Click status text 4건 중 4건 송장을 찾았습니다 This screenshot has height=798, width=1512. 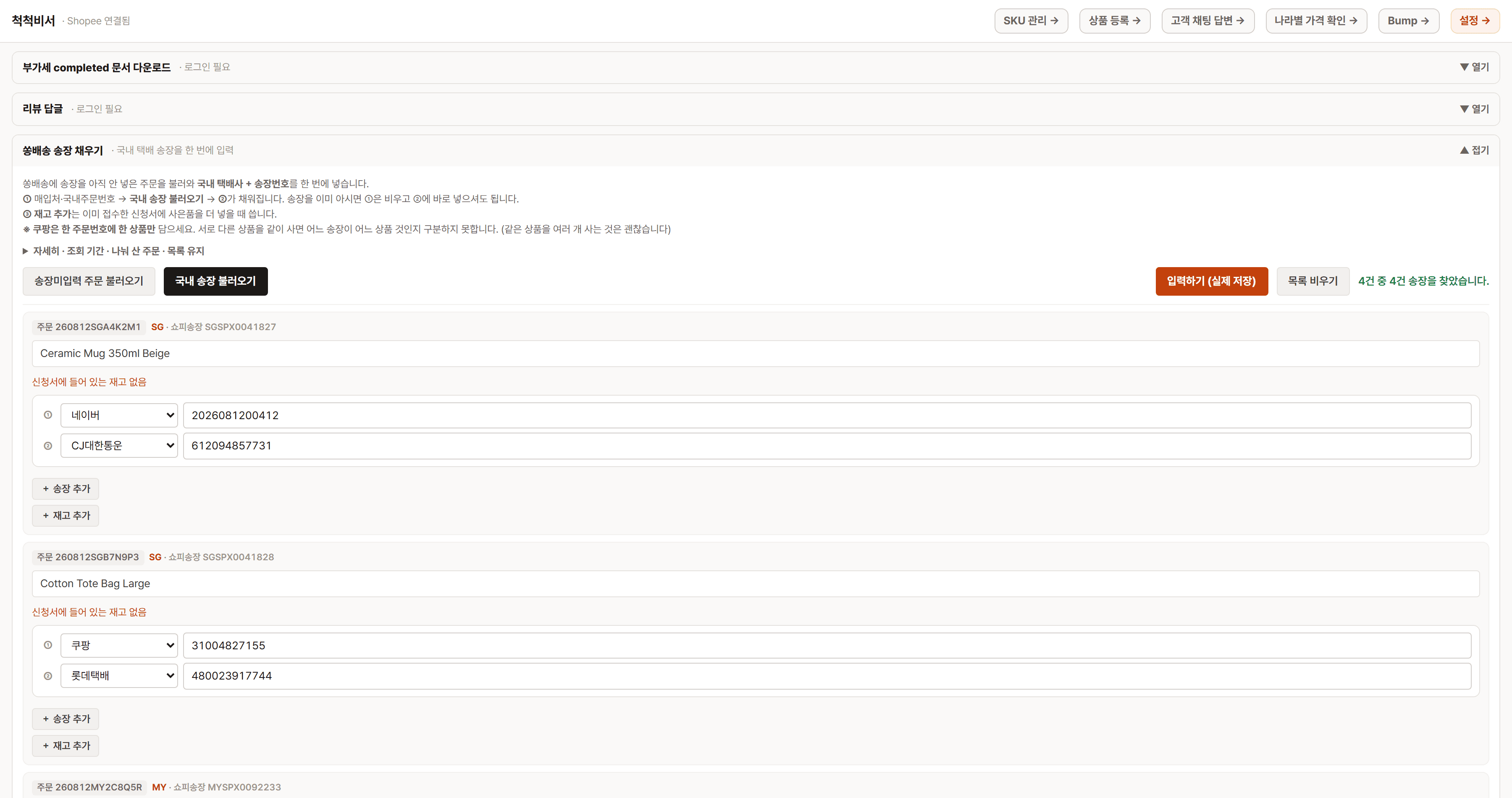(x=1423, y=281)
